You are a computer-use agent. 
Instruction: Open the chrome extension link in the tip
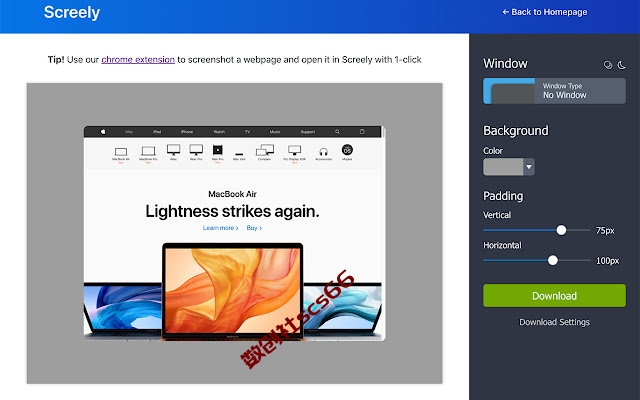pyautogui.click(x=138, y=60)
